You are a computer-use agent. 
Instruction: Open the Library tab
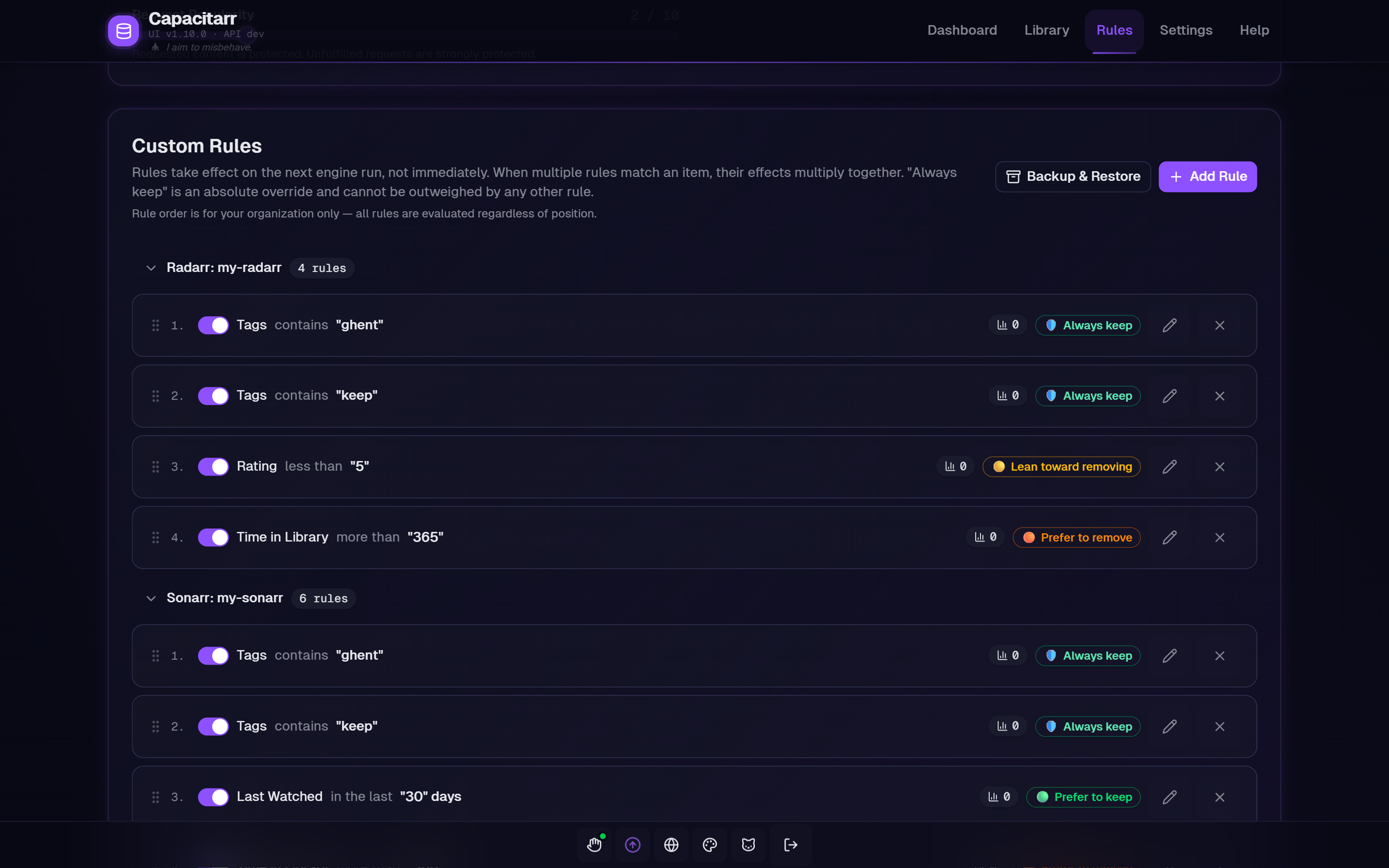(1047, 30)
